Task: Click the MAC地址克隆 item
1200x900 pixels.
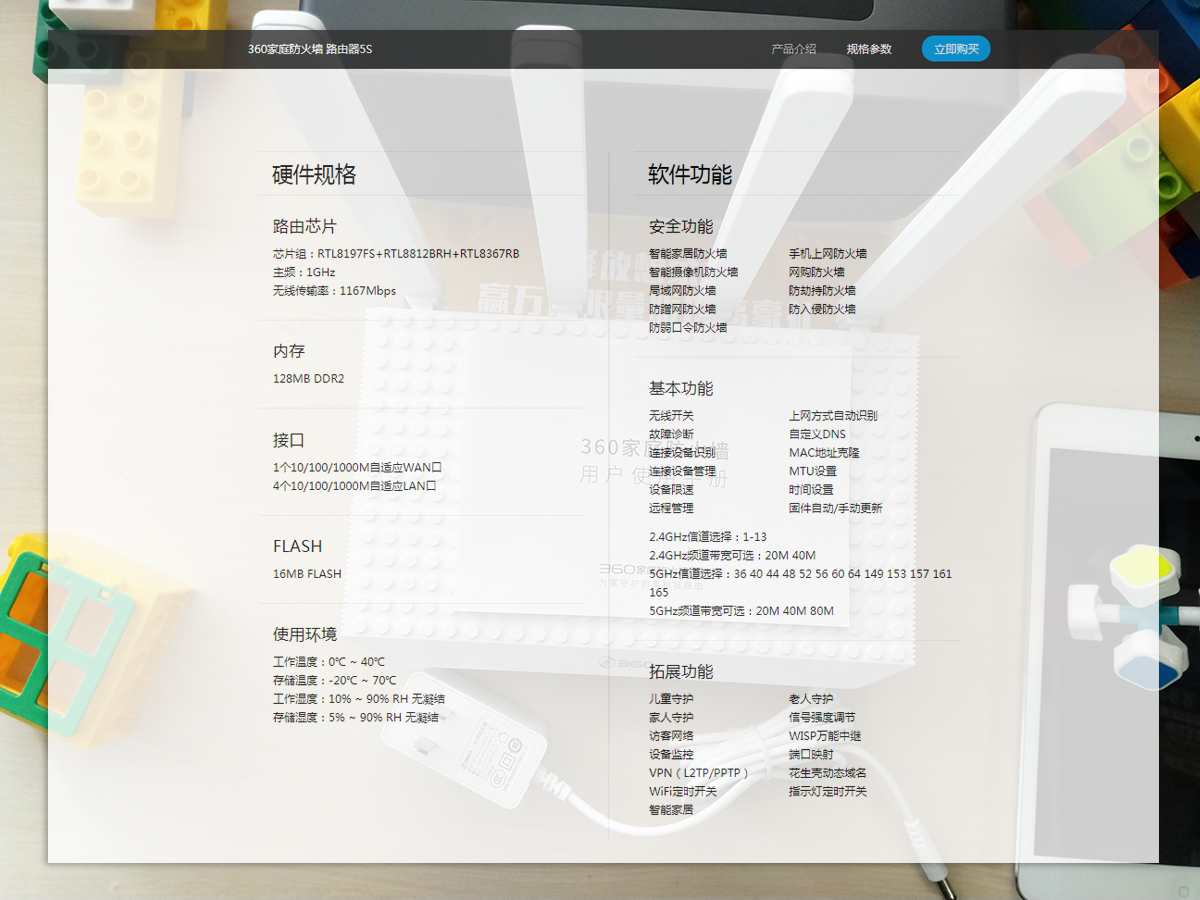Action: tap(824, 453)
